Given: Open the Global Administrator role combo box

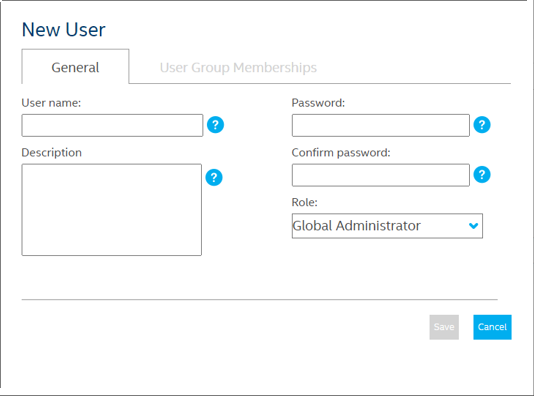Looking at the screenshot, I should pos(387,226).
